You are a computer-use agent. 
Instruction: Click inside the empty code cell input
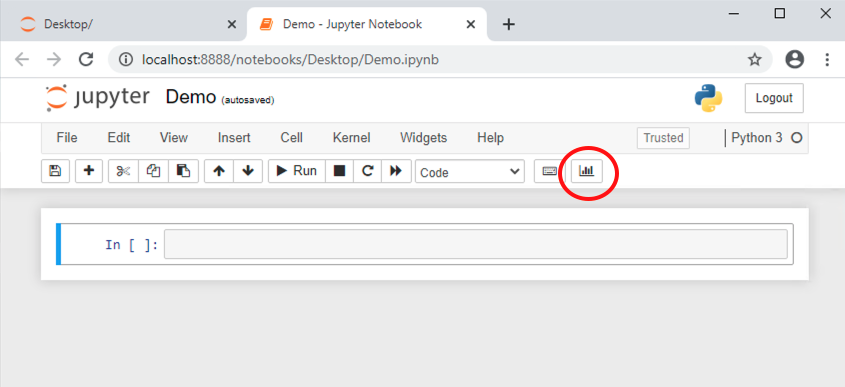pos(475,244)
